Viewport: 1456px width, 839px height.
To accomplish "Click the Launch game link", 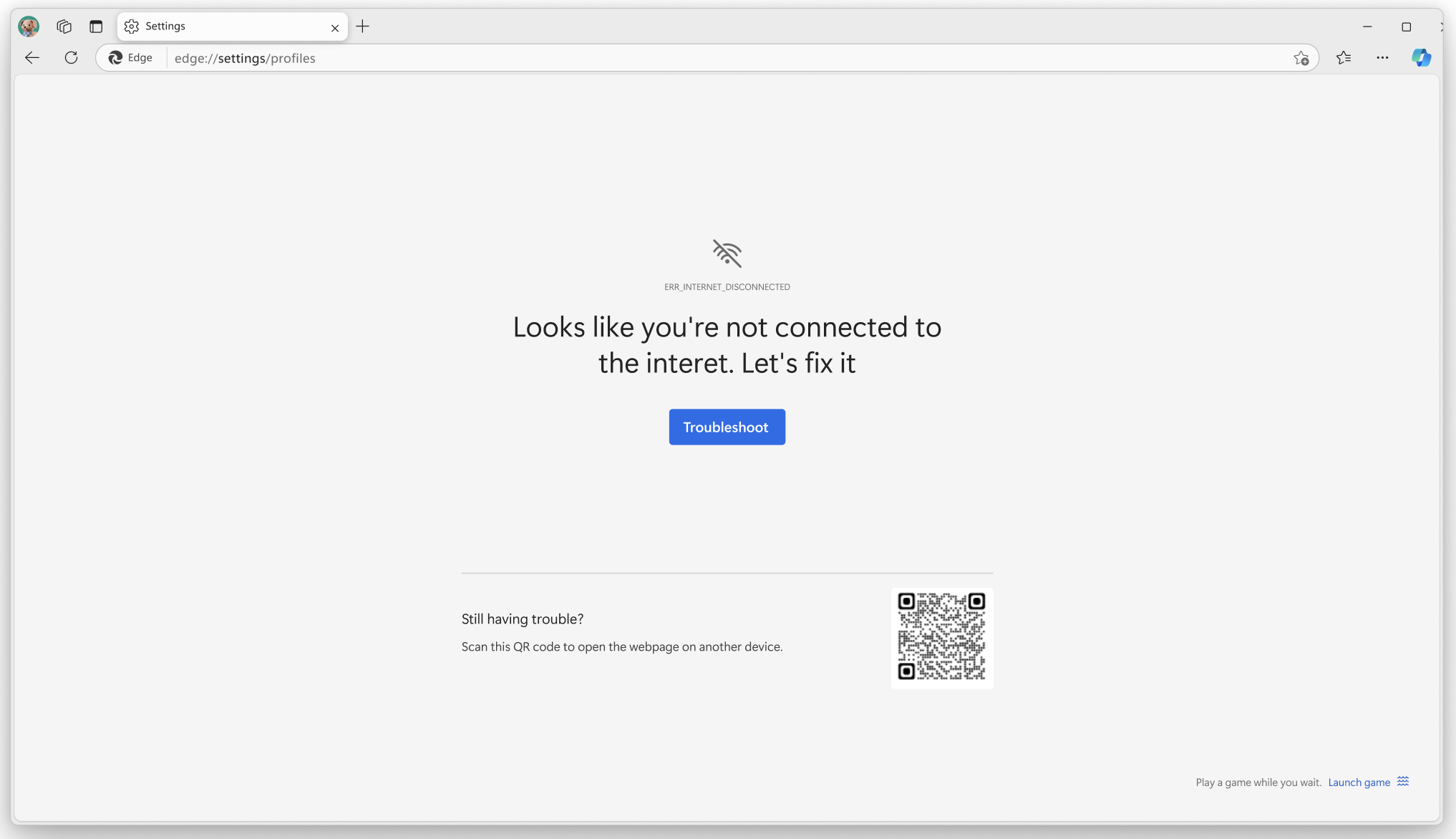I will 1359,782.
